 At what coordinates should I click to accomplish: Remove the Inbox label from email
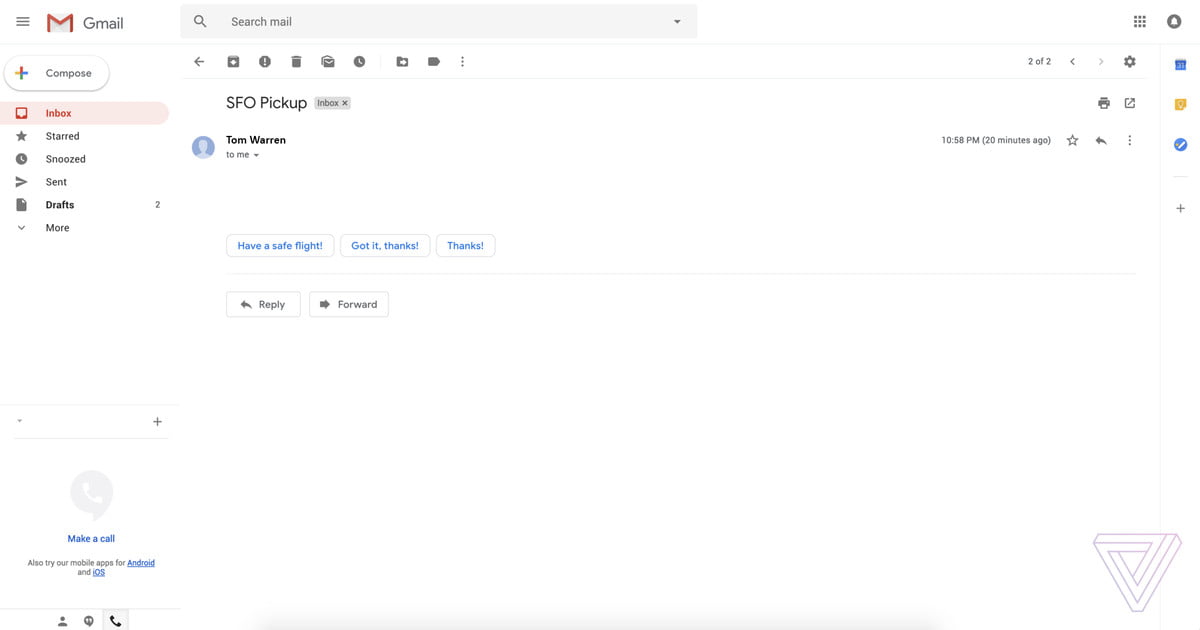pos(345,103)
